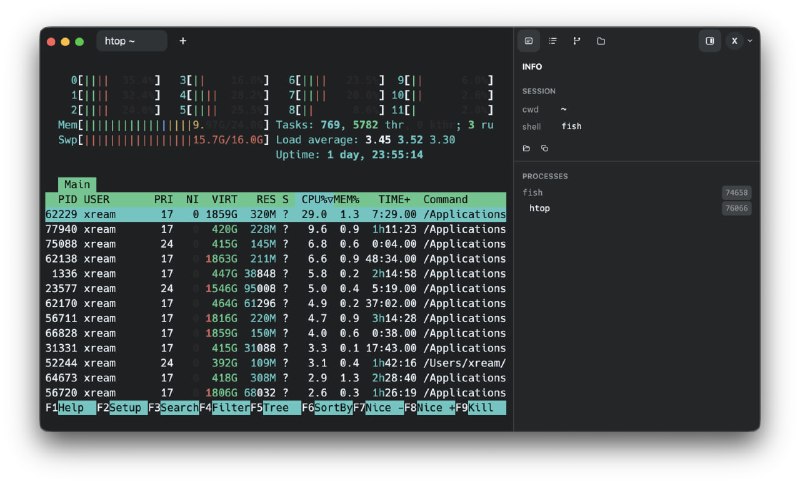800x484 pixels.
Task: Select process row with PID 62229
Action: (276, 214)
